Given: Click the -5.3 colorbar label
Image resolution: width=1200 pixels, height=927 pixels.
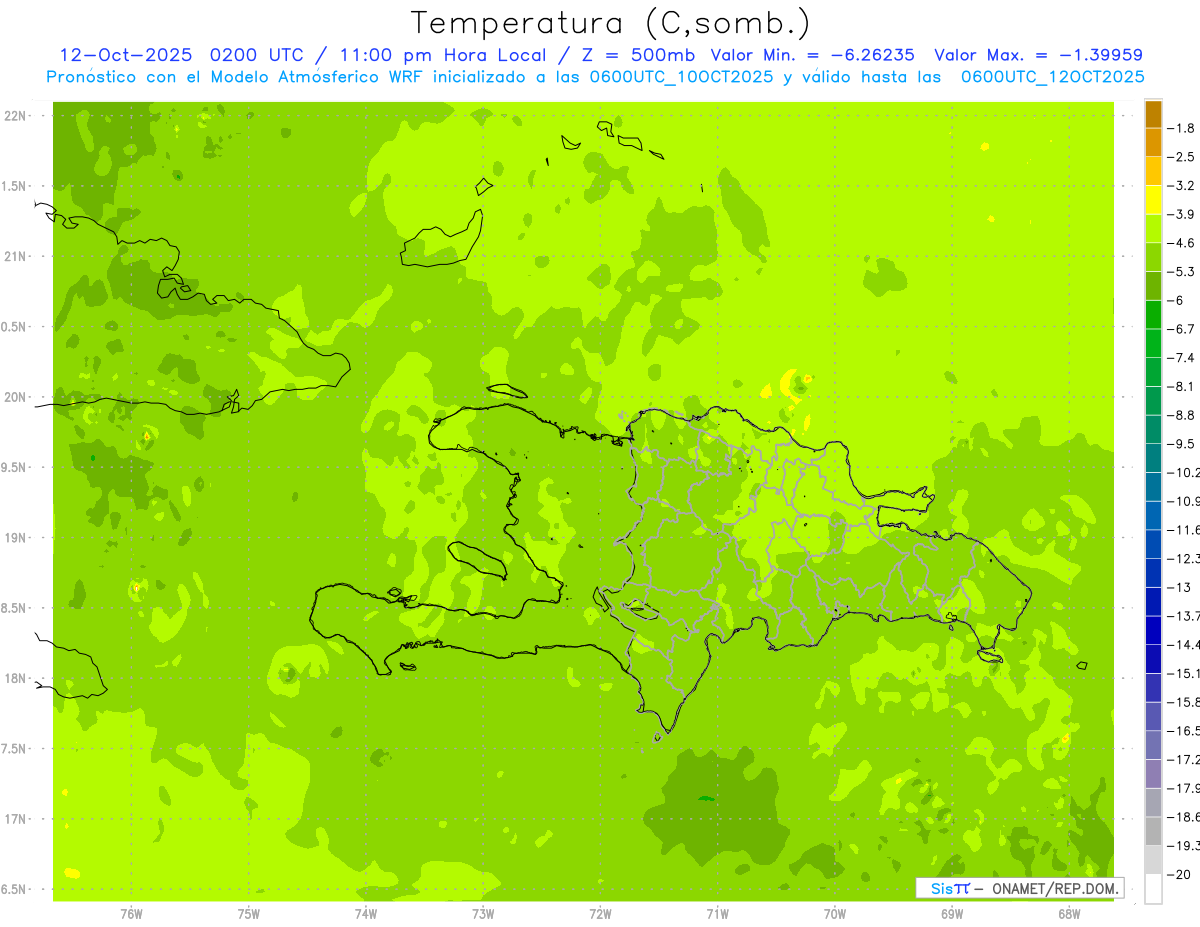Looking at the screenshot, I should (1181, 272).
